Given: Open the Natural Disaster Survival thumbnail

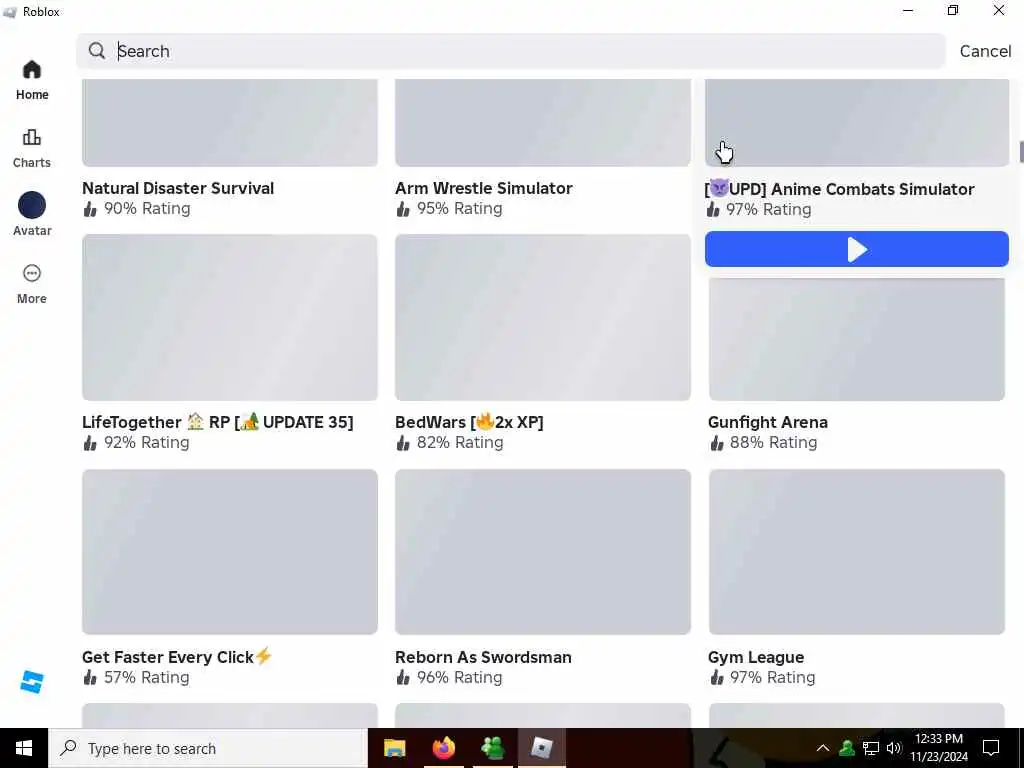Looking at the screenshot, I should tap(230, 123).
